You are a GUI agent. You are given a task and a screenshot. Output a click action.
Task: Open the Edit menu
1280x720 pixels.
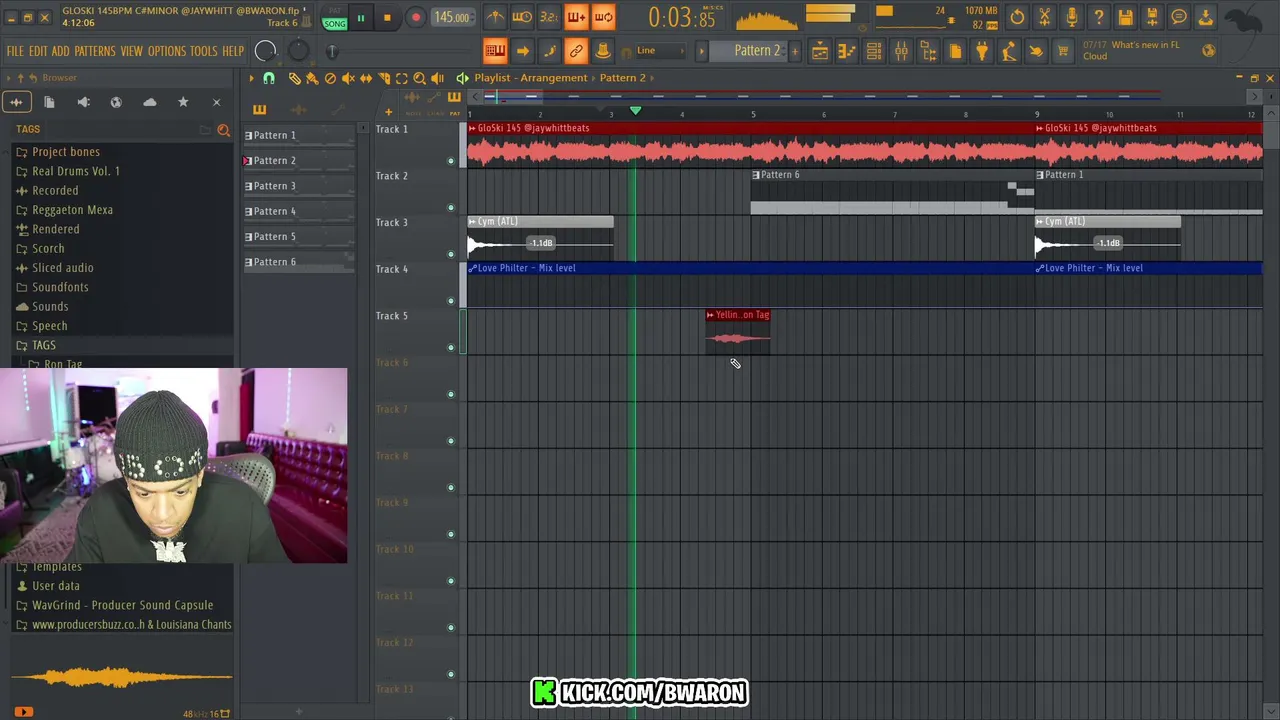point(38,51)
